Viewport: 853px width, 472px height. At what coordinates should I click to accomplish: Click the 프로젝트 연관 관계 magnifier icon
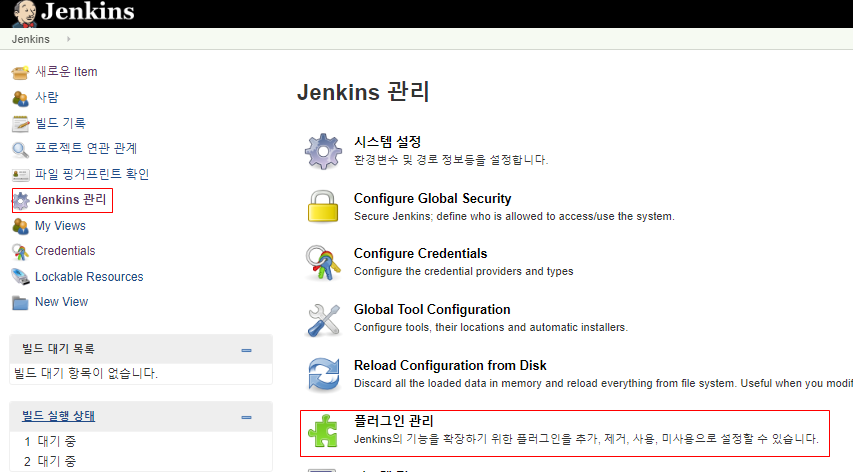point(20,150)
